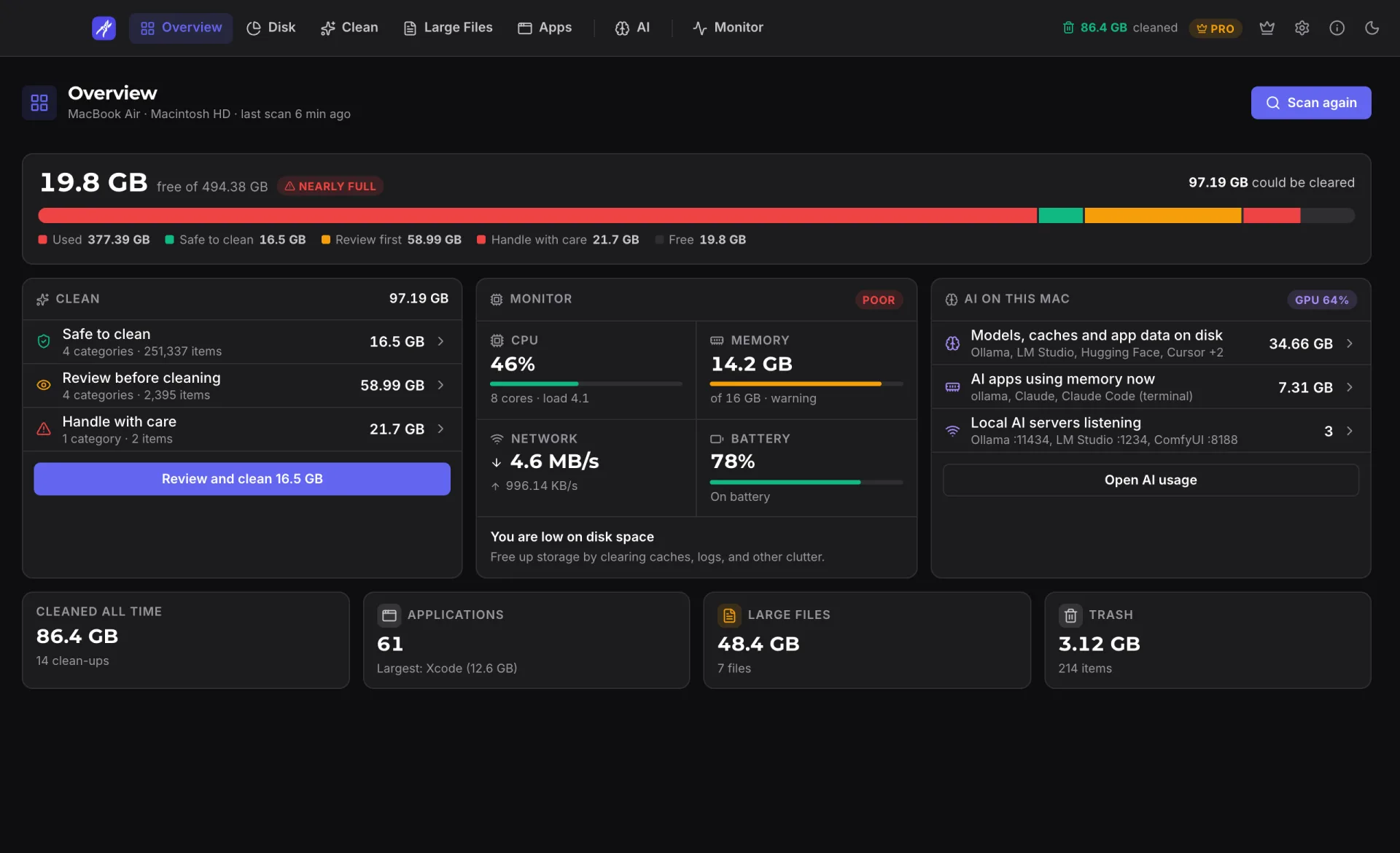Click the memory icon for AI apps using memory
This screenshot has height=853, width=1400.
[x=952, y=387]
